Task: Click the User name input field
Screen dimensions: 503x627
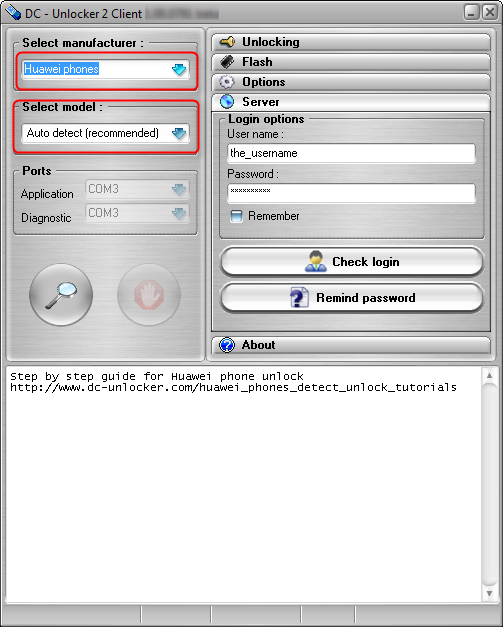Action: (x=351, y=154)
